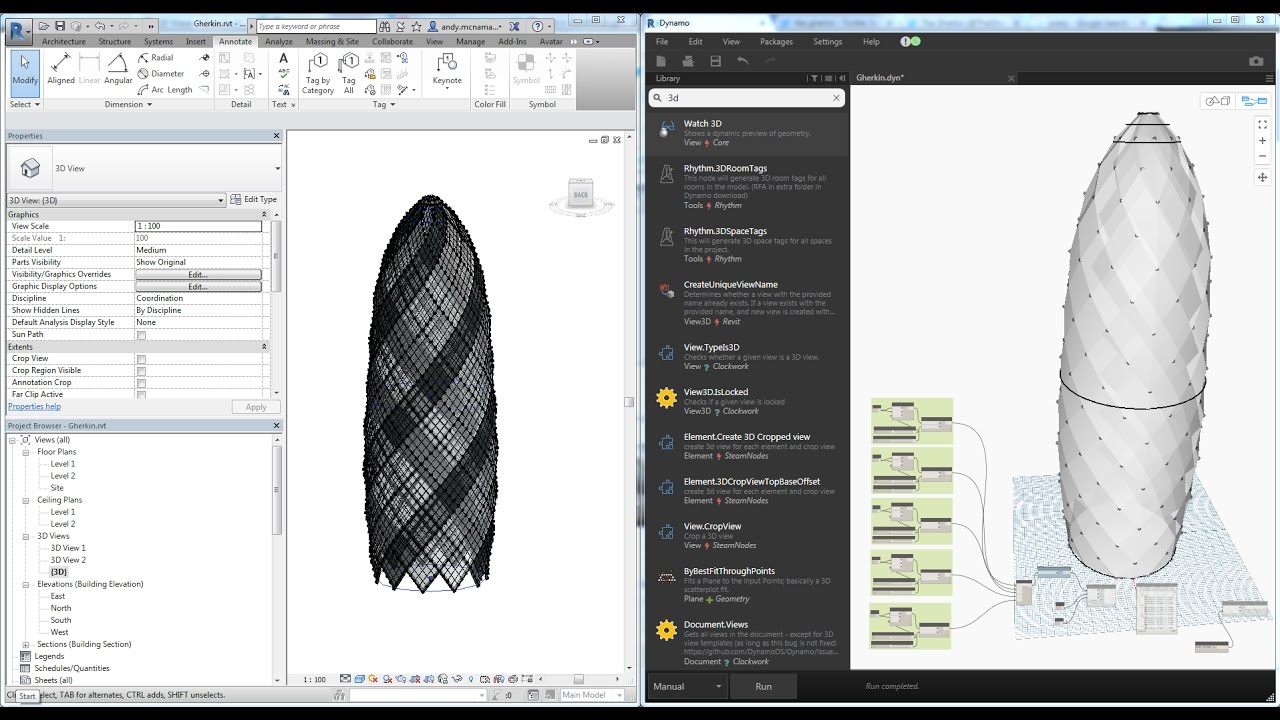1280x720 pixels.
Task: Open the North elevation view
Action: [x=61, y=608]
